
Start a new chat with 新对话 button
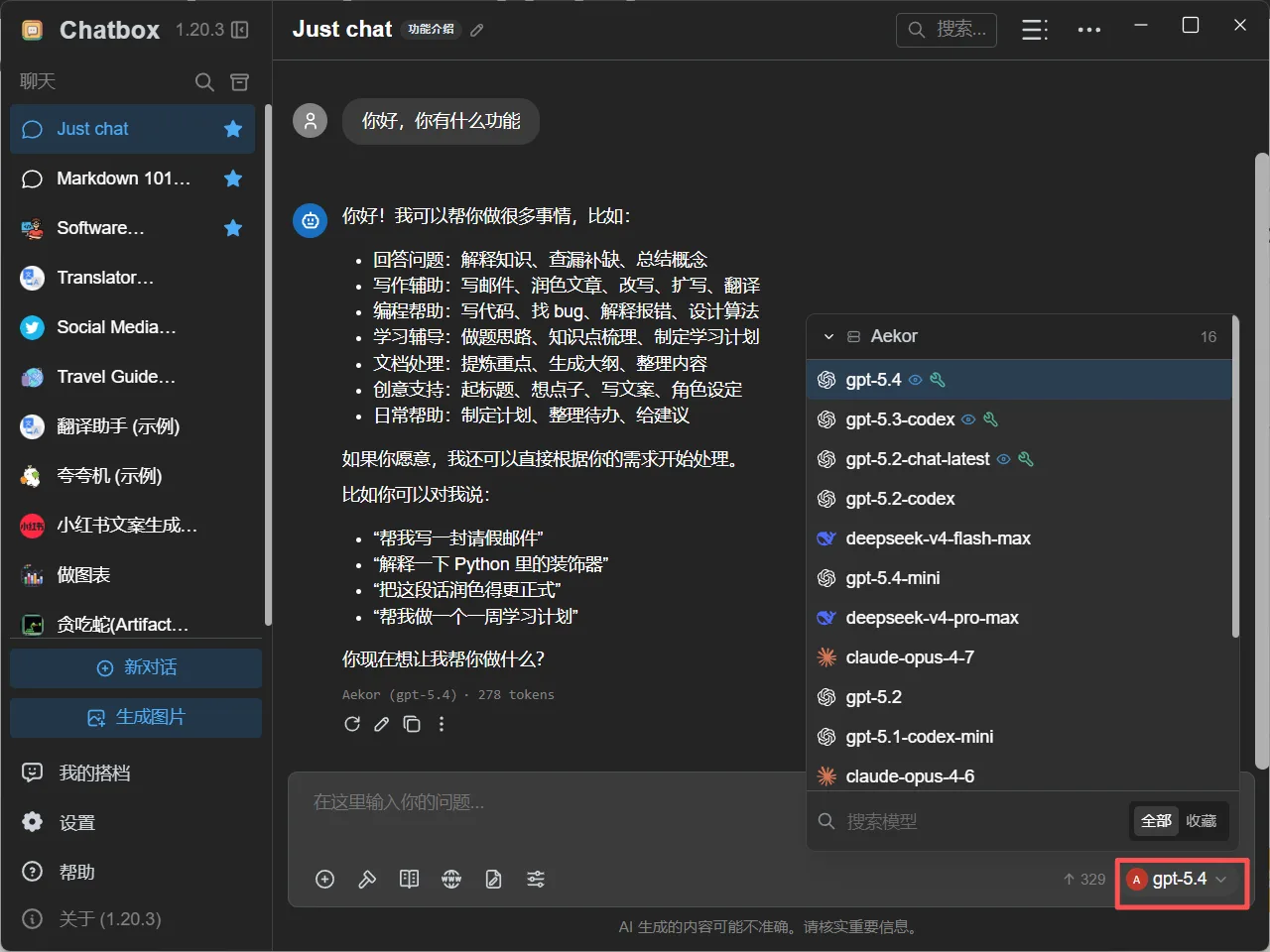pyautogui.click(x=136, y=668)
